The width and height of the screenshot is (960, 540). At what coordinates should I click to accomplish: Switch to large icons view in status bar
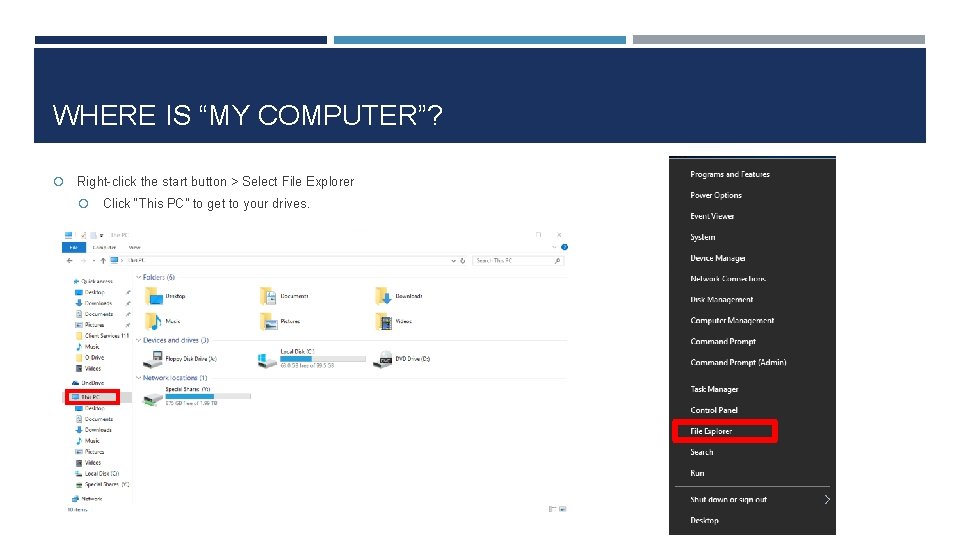coord(563,509)
